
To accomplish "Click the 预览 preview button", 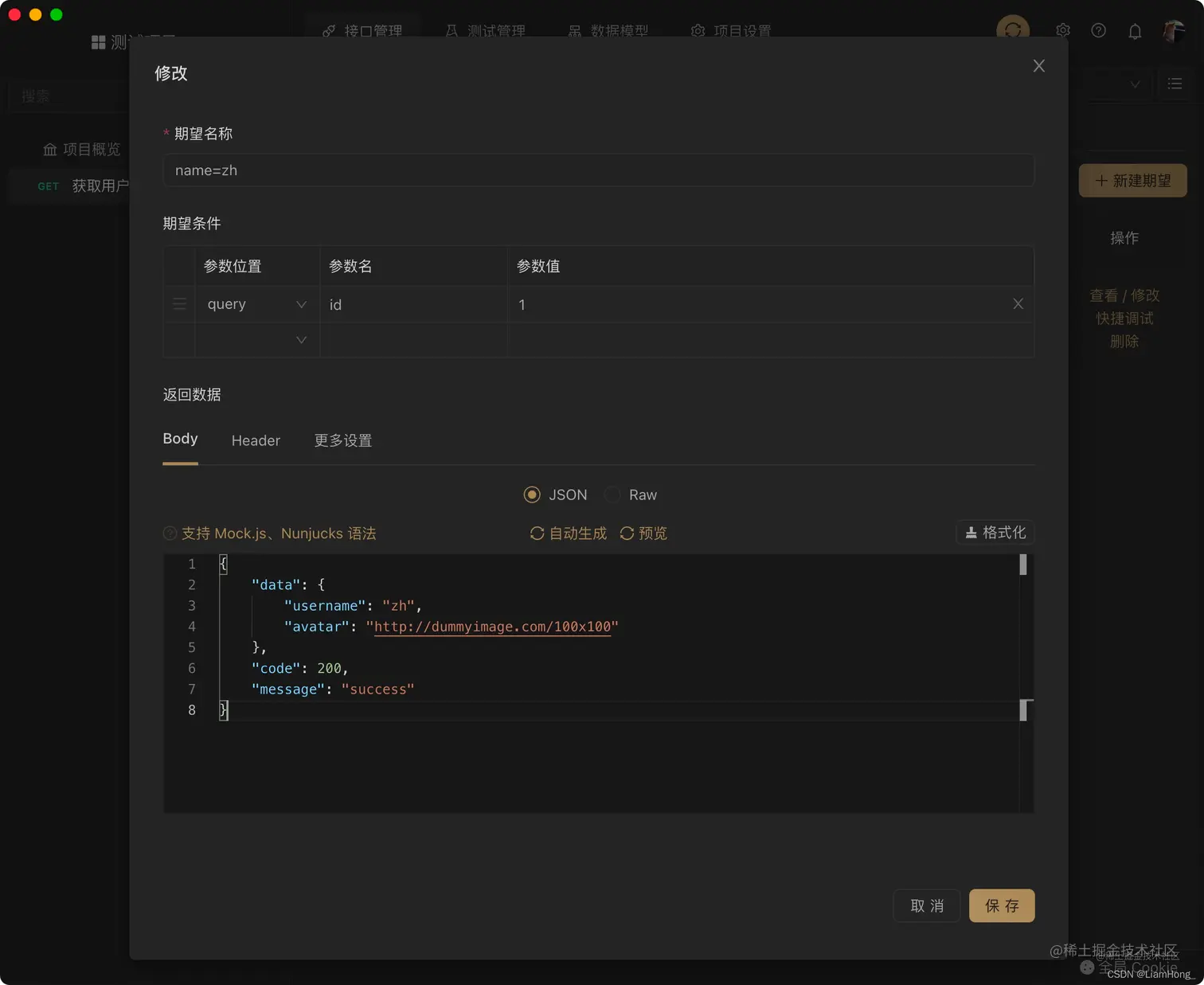I will [x=643, y=534].
